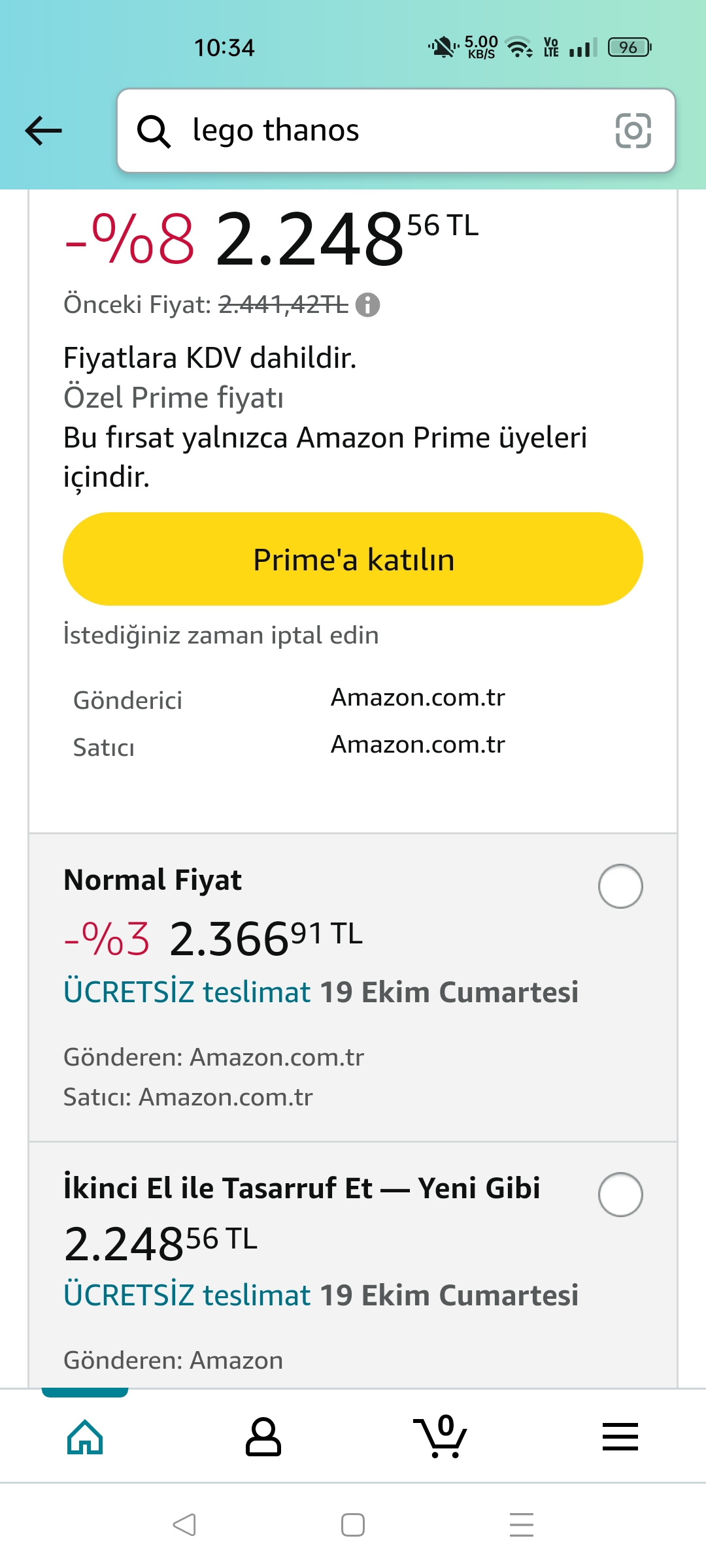Tap Android recent apps button
Image resolution: width=706 pixels, height=1568 pixels.
point(521,1525)
